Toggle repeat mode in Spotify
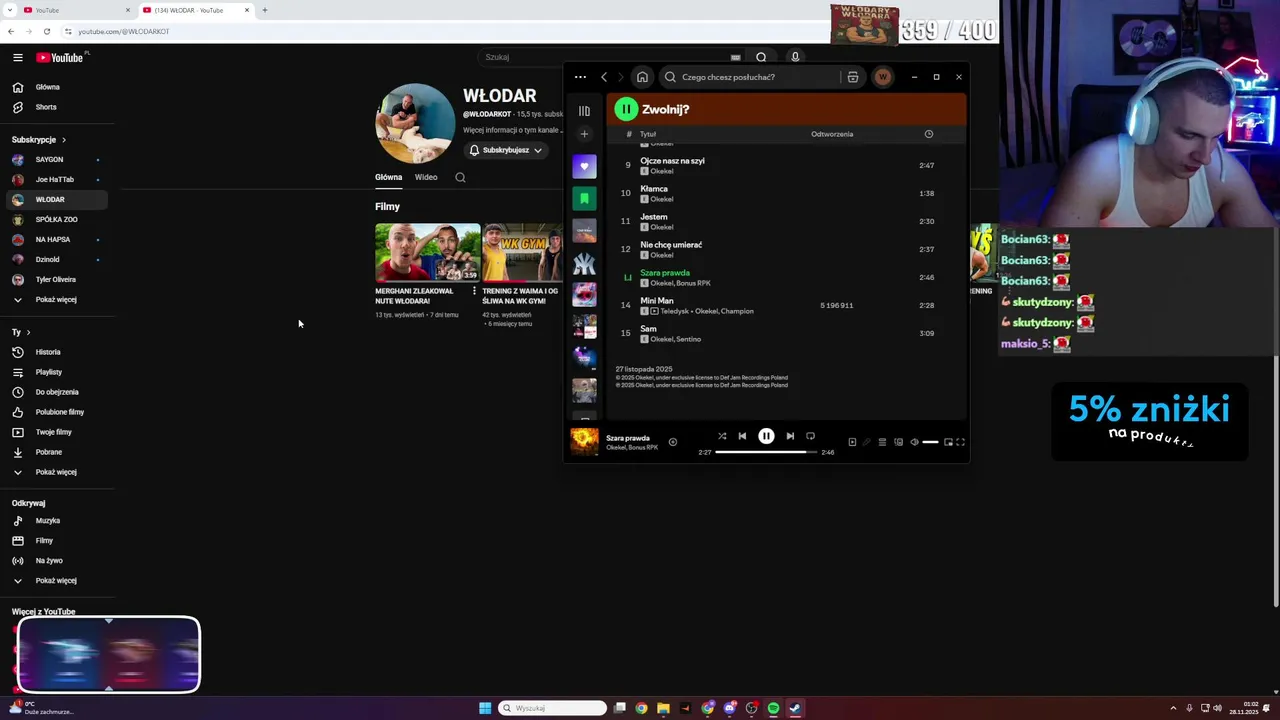 click(x=810, y=436)
